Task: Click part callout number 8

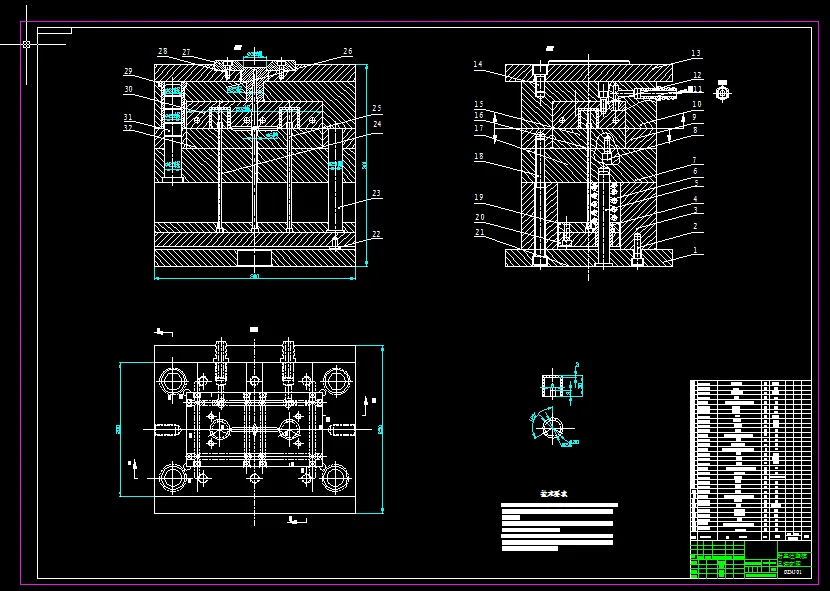Action: click(x=695, y=130)
